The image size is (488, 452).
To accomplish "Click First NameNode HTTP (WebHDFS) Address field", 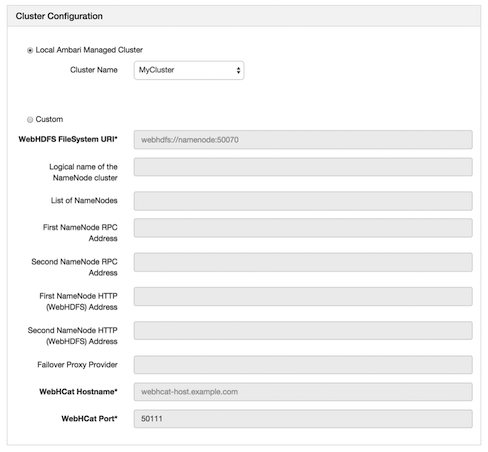I will click(303, 297).
